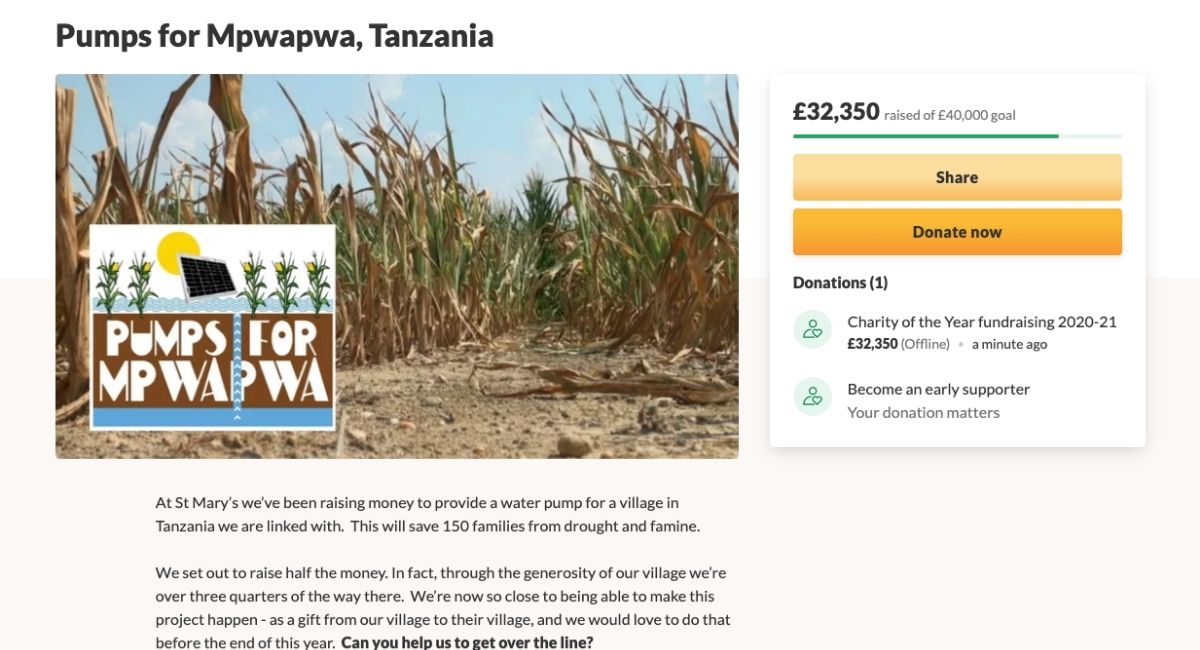Click the "raised of £40,000 goal" text
Image resolution: width=1200 pixels, height=650 pixels.
point(949,115)
